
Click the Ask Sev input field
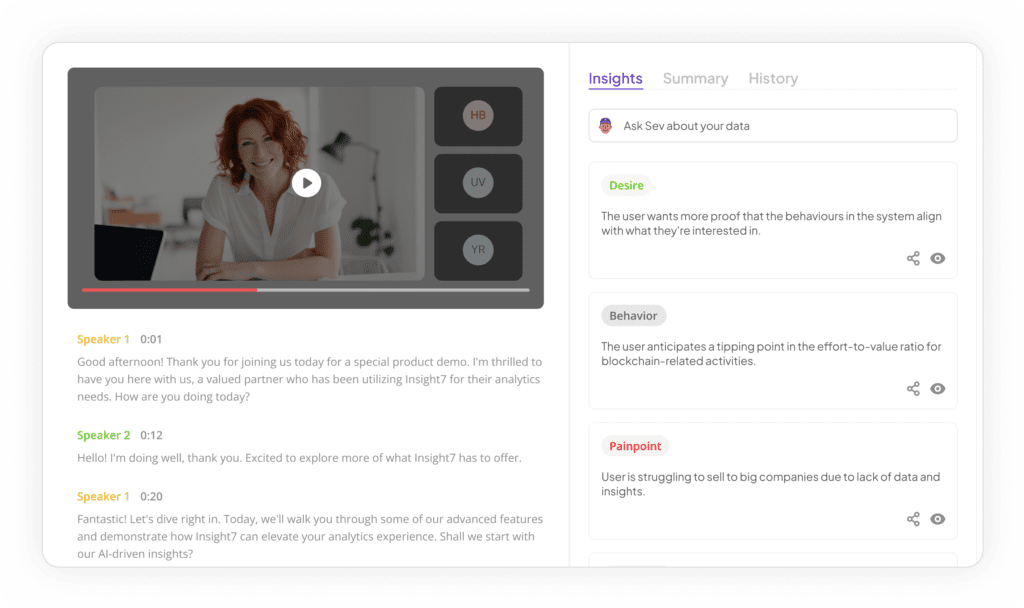780,126
